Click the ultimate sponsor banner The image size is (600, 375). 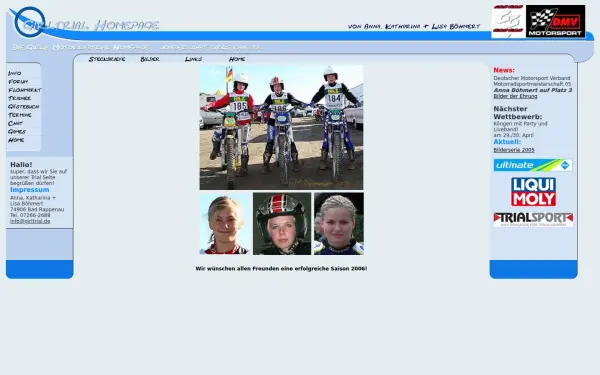coord(533,165)
